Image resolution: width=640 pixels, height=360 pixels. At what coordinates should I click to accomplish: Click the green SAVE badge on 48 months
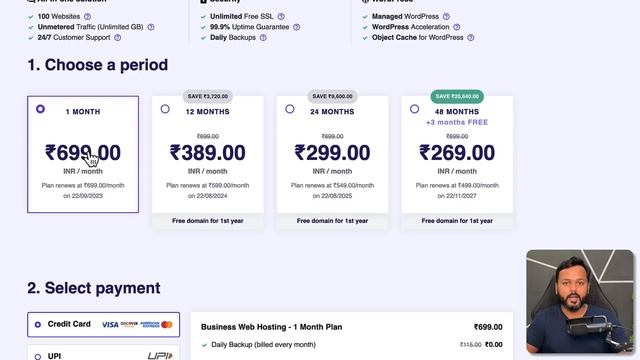click(457, 96)
